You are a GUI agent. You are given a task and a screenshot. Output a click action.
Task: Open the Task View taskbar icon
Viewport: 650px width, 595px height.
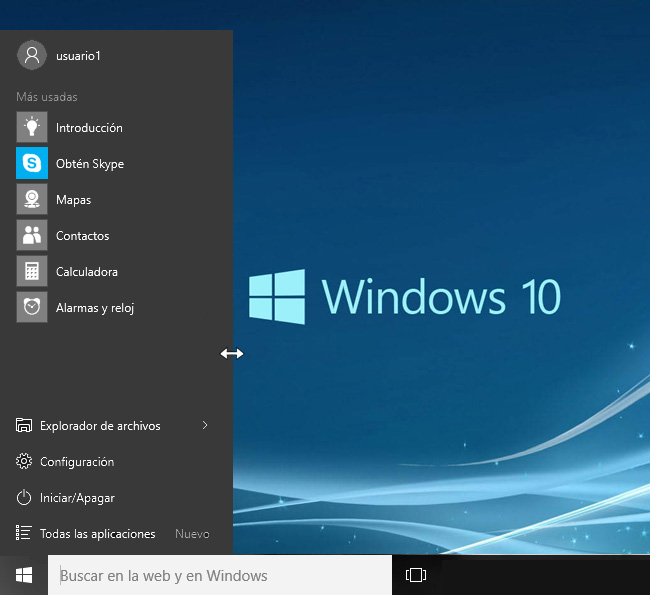point(416,575)
